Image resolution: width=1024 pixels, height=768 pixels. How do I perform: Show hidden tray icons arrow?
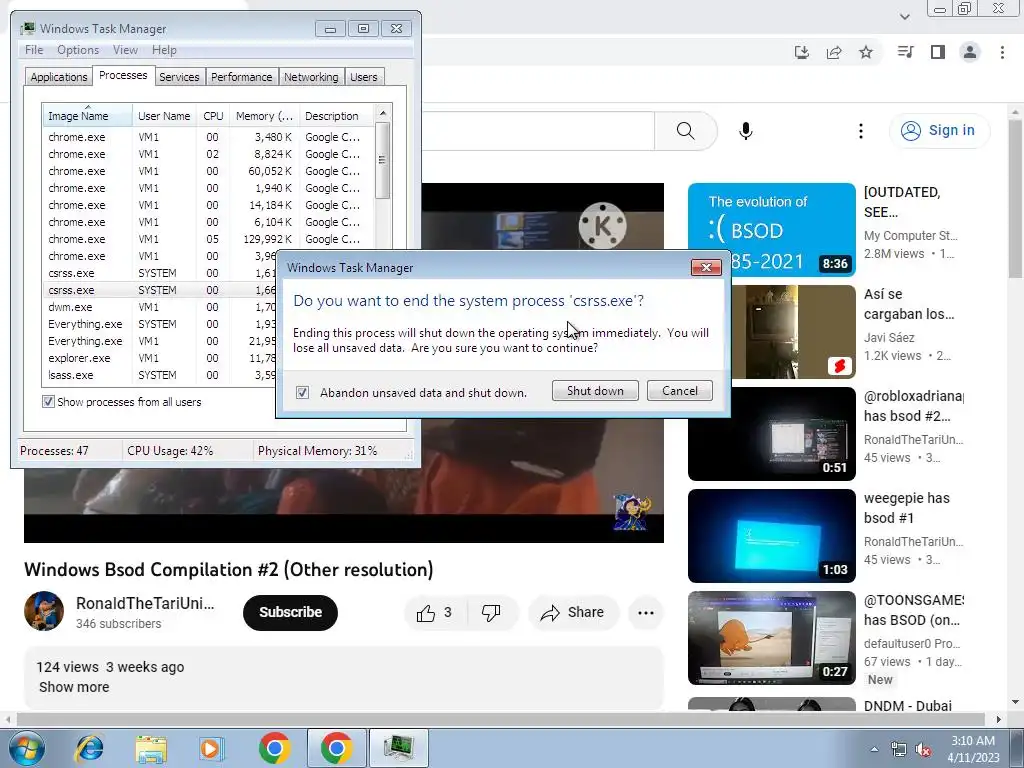[874, 750]
